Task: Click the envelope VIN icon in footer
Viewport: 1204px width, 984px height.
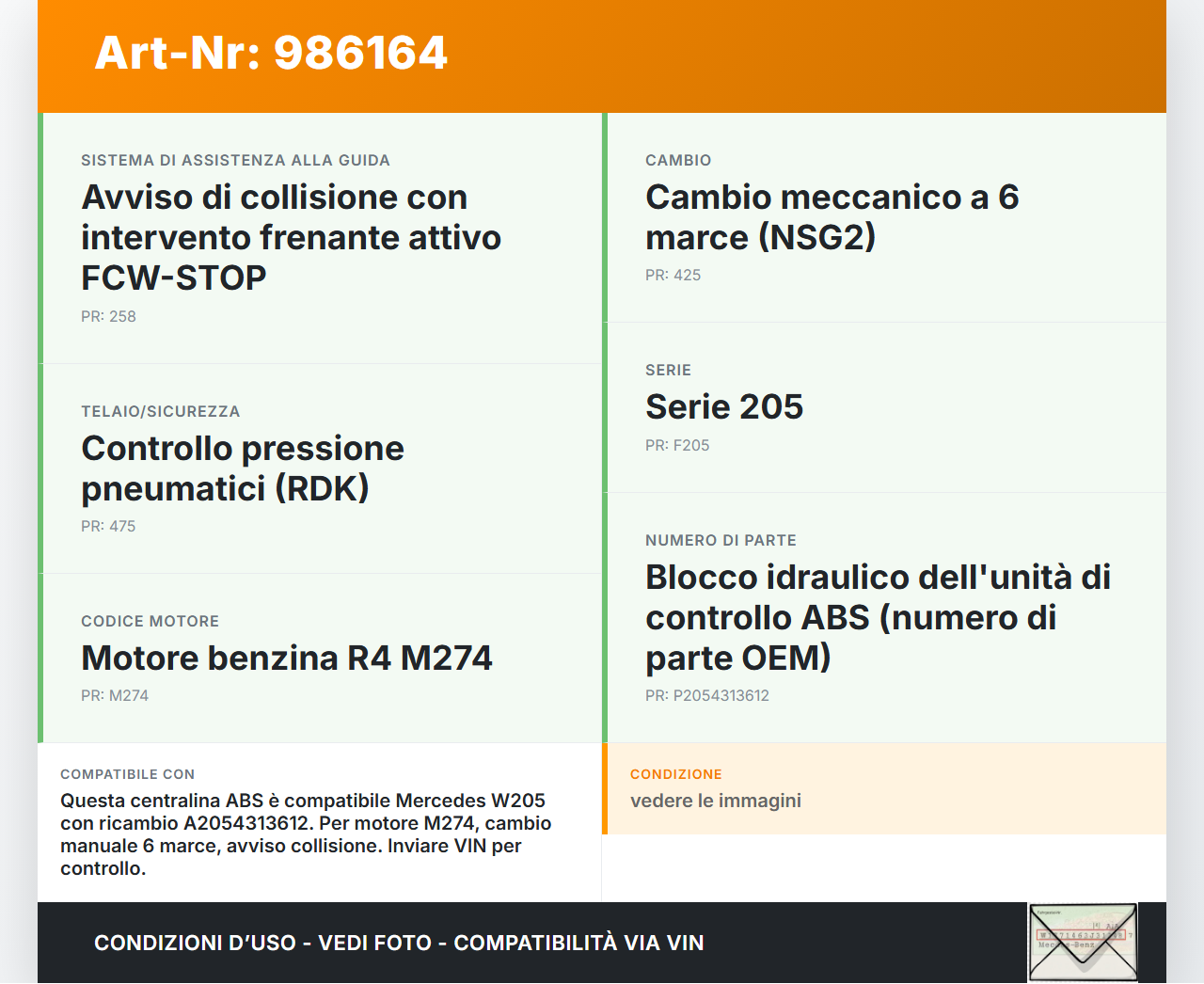Action: point(1083,943)
